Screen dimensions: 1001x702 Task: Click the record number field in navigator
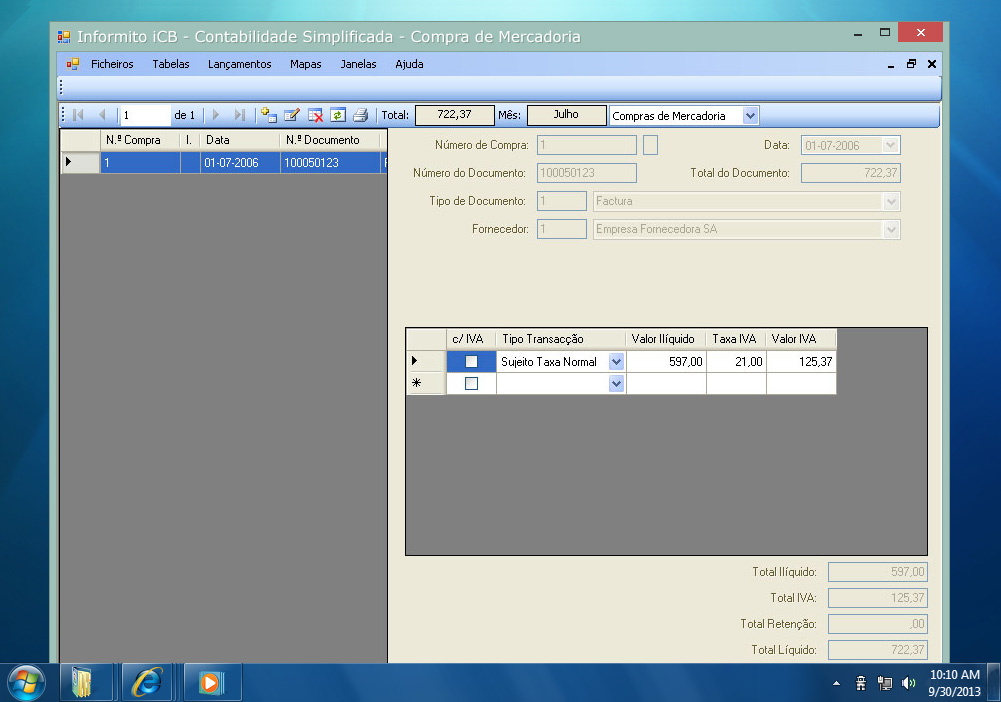tap(144, 115)
